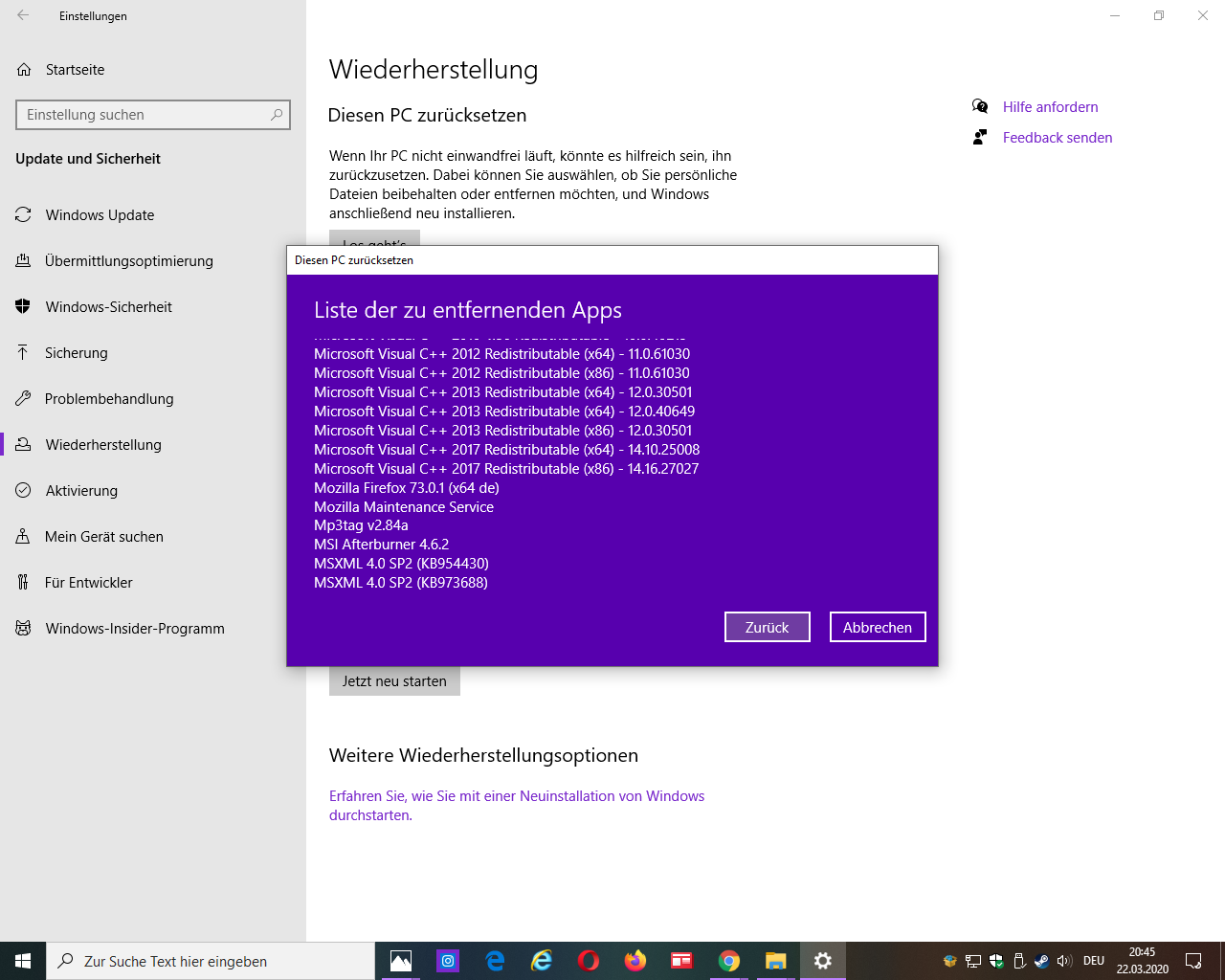
Task: Select Mozilla Firefox 73.0.1 list entry
Action: click(407, 488)
